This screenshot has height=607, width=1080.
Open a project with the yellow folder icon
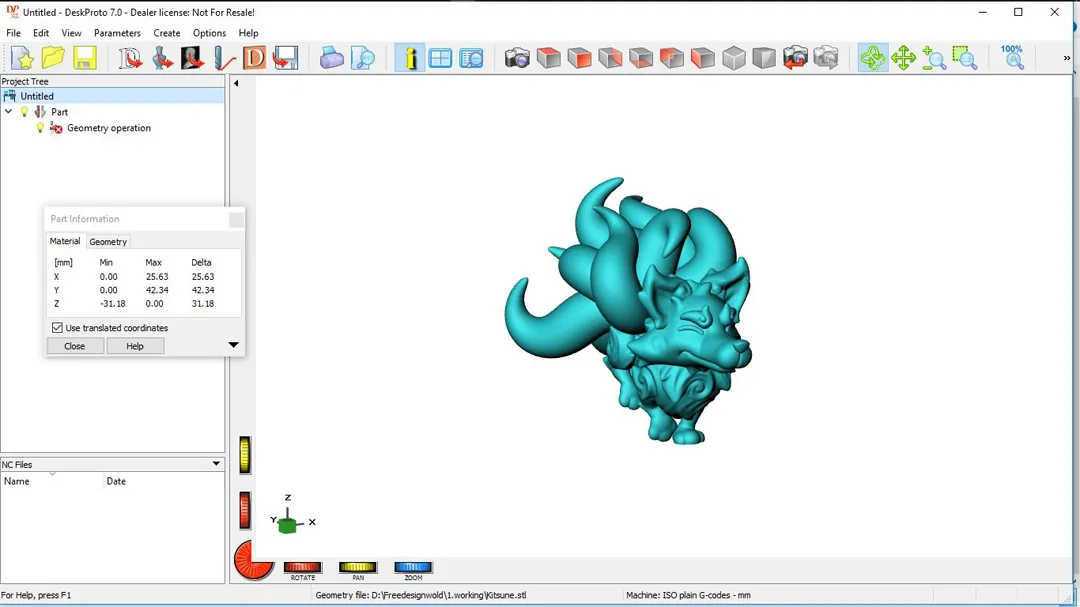point(53,58)
